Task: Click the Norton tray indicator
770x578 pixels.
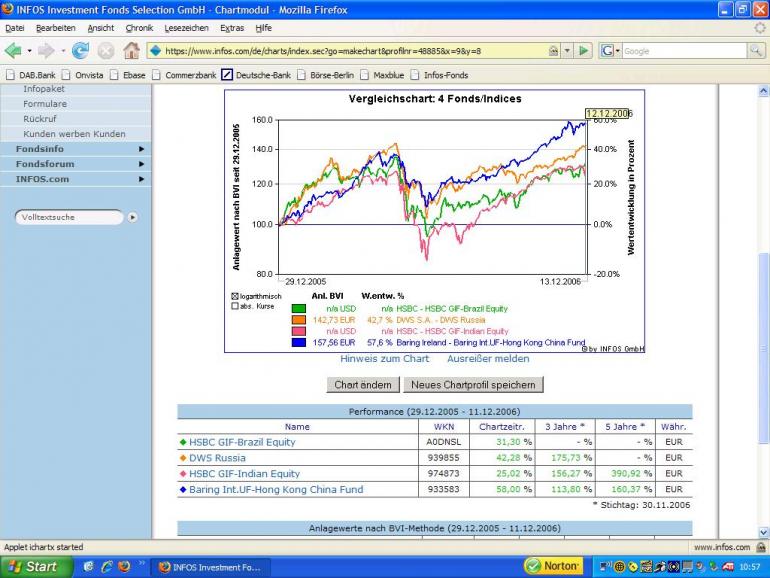Action: [x=553, y=566]
